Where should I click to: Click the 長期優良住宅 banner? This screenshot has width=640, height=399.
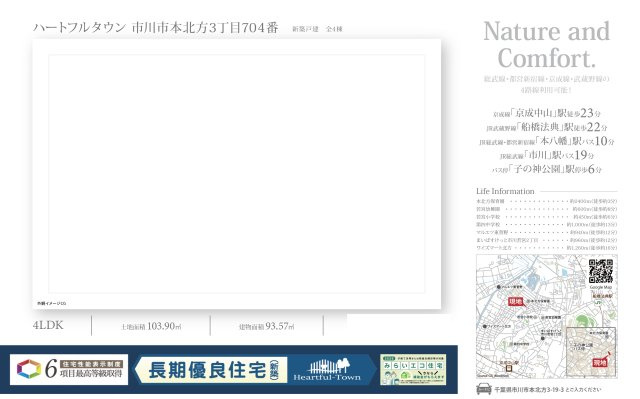coord(211,370)
